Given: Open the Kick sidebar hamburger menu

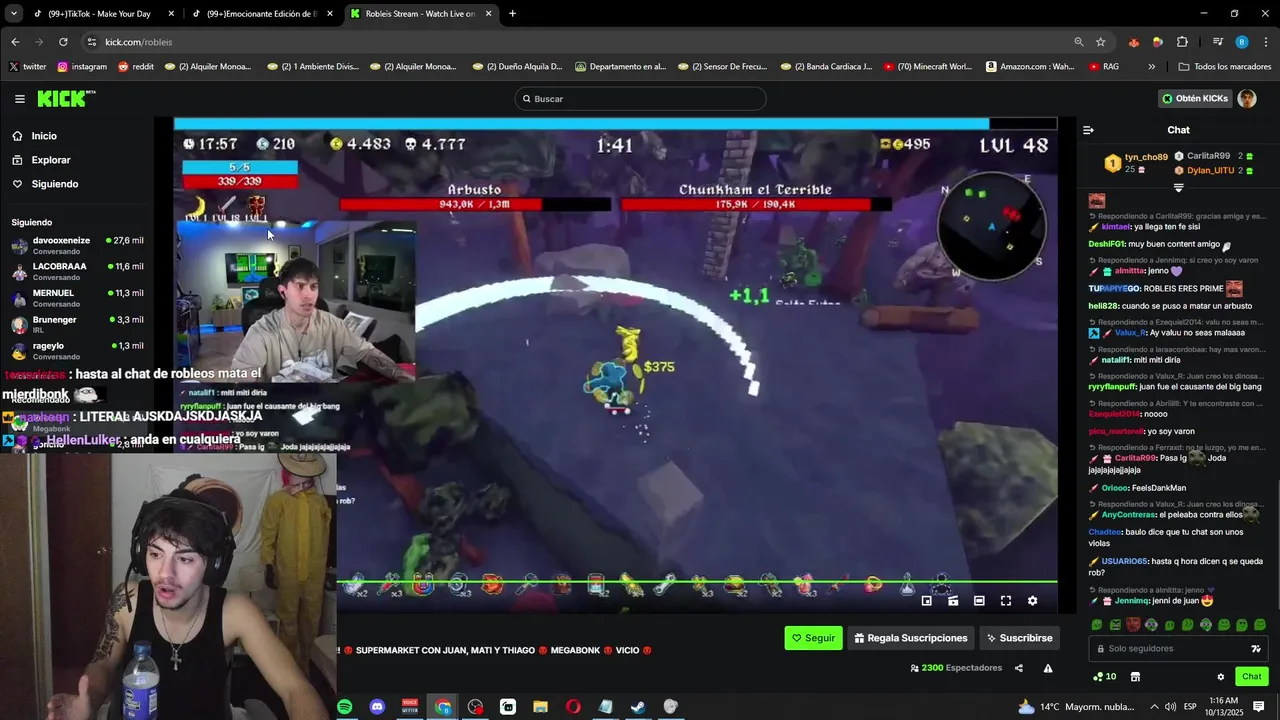Looking at the screenshot, I should 19,98.
